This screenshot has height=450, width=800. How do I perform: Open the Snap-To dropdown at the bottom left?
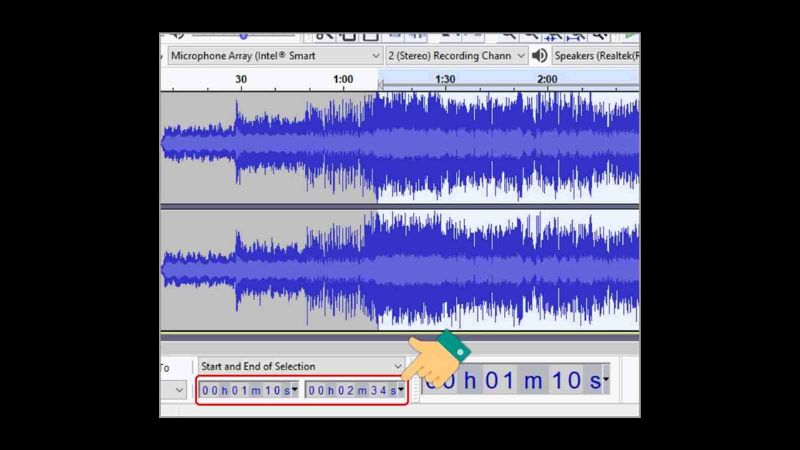tap(173, 390)
